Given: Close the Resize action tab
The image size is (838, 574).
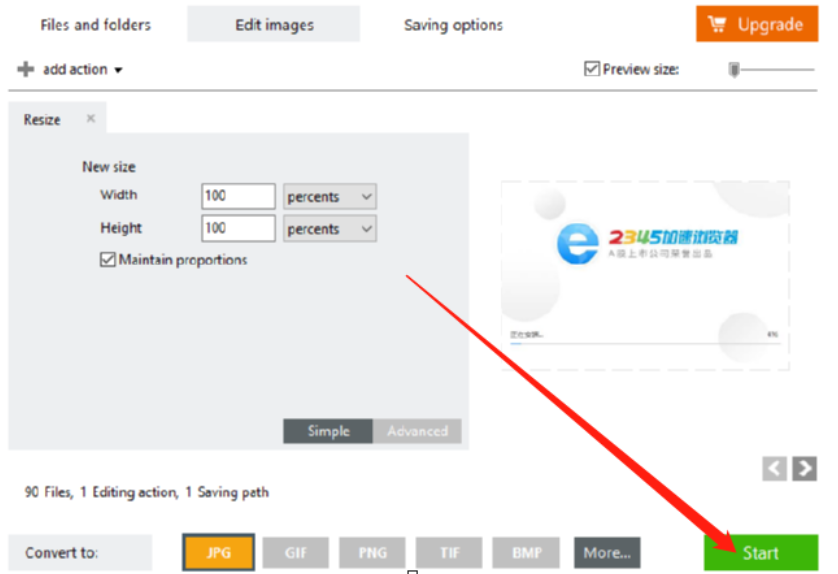Looking at the screenshot, I should (x=91, y=118).
